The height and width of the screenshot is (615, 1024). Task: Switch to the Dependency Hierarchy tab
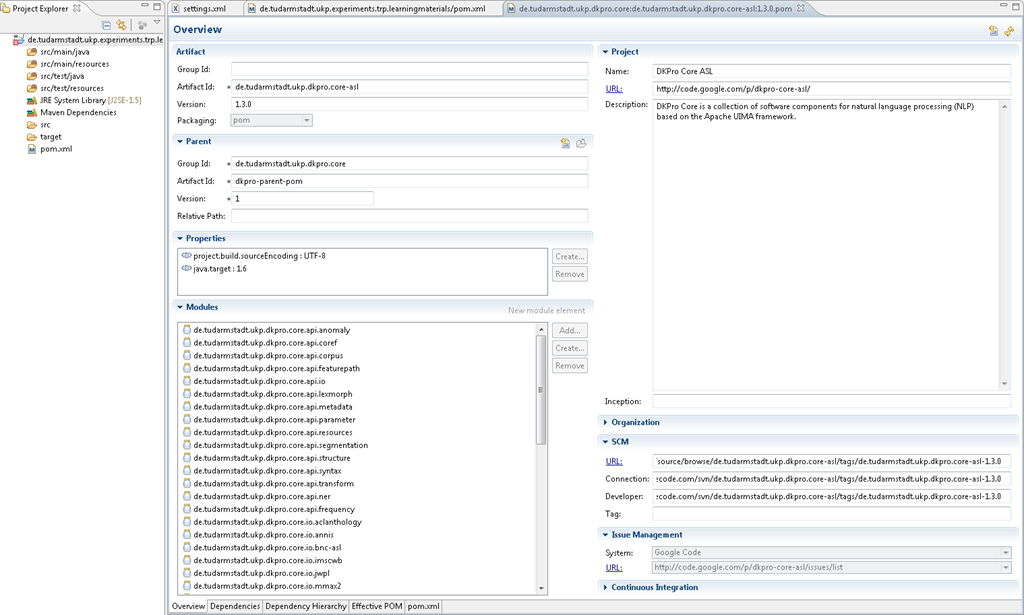pos(306,606)
